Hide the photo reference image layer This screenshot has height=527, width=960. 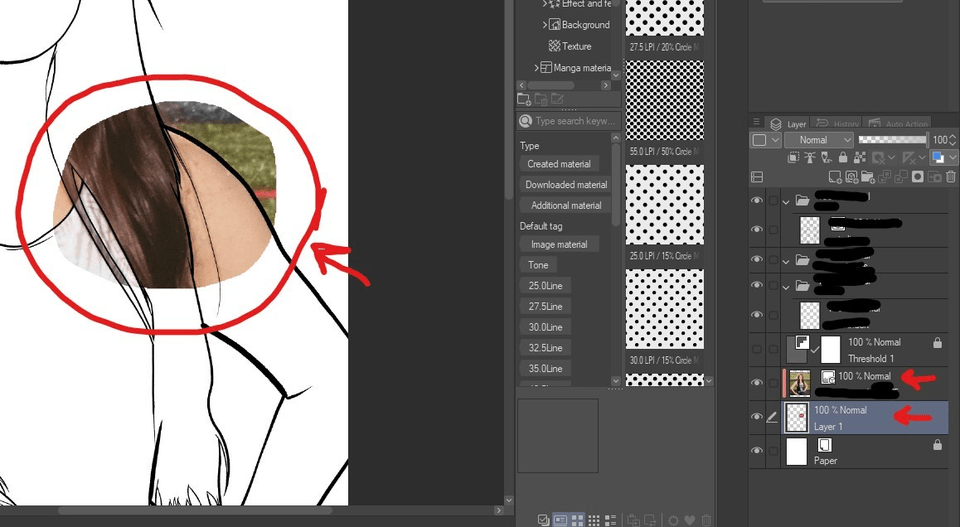(x=757, y=383)
